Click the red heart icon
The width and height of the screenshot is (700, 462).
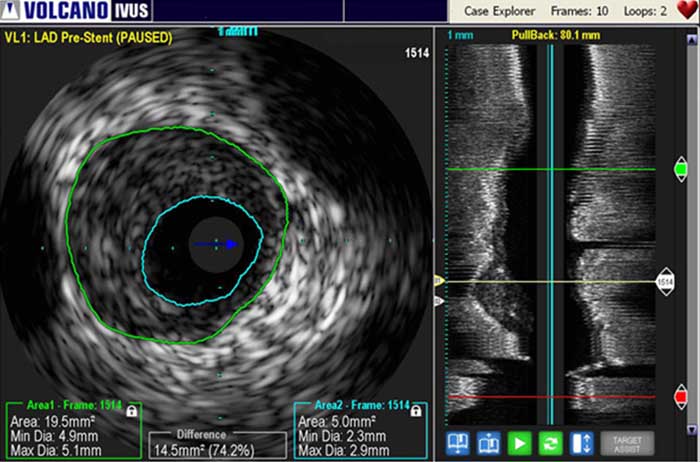(x=686, y=10)
